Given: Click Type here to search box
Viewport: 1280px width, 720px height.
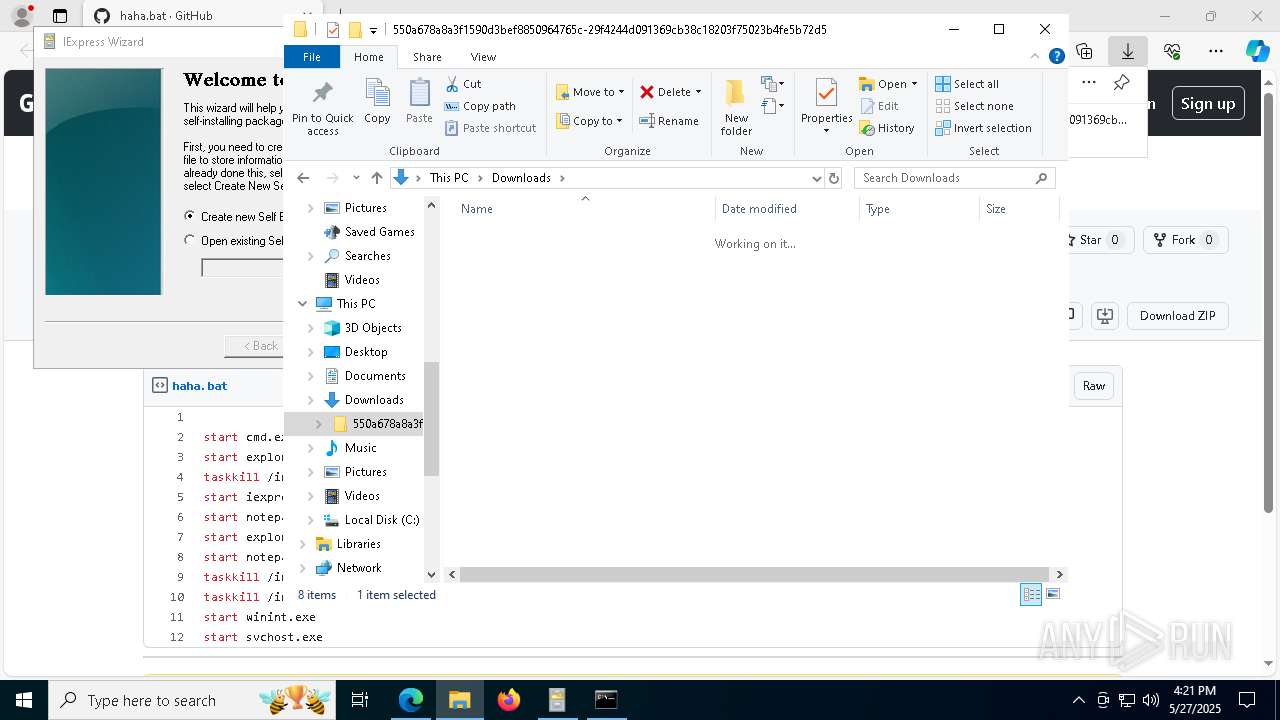Looking at the screenshot, I should (190, 700).
